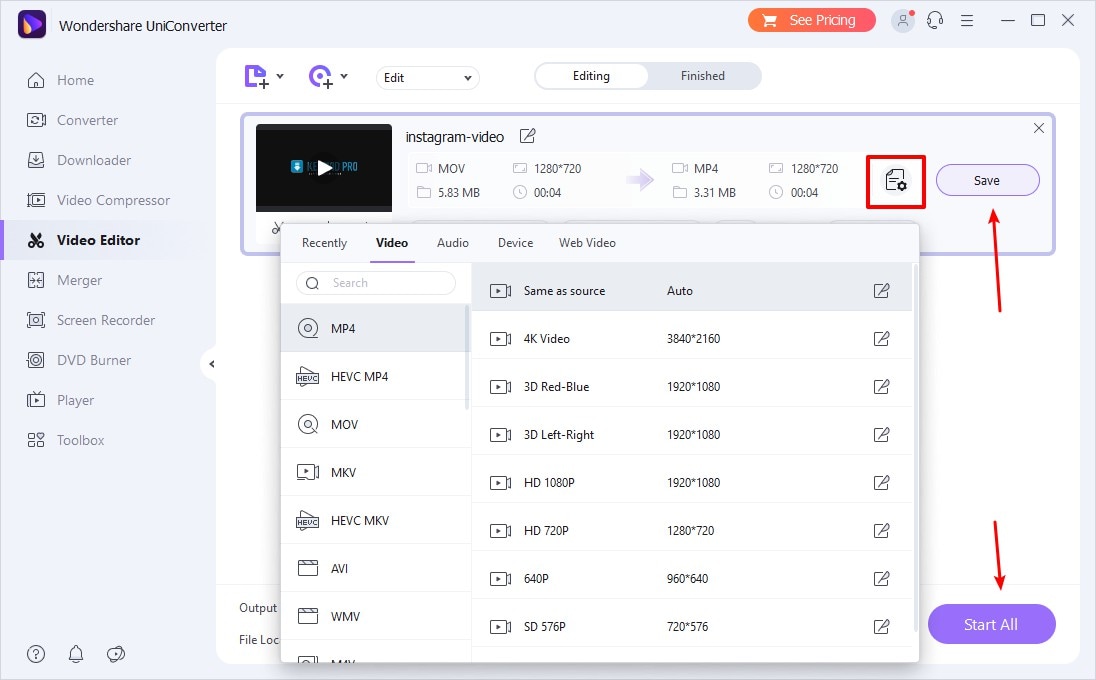Screen dimensions: 1096x680
Task: Open DVD Burner section
Action: [78, 361]
